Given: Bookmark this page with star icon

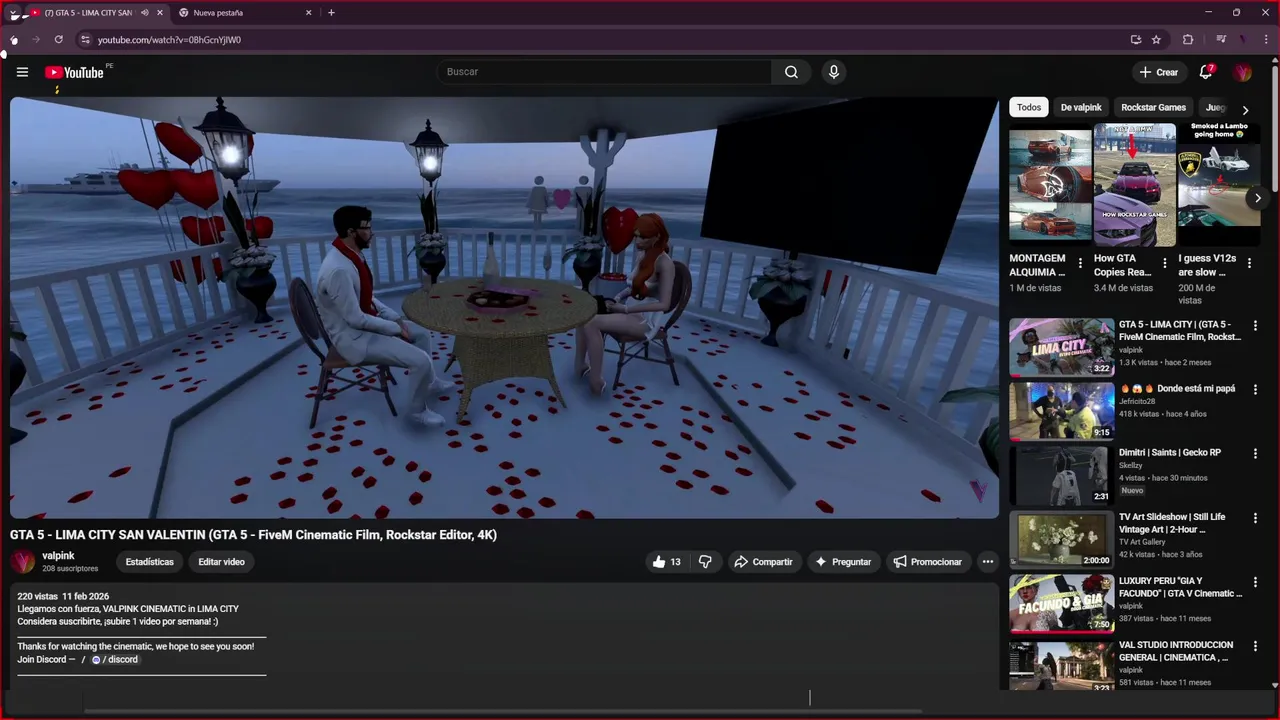Looking at the screenshot, I should (1156, 40).
